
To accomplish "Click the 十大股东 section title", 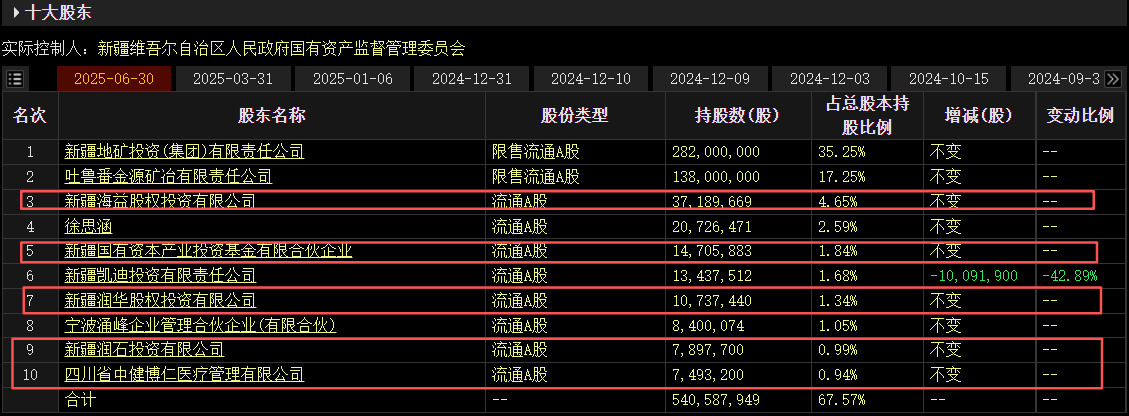I will 58,12.
